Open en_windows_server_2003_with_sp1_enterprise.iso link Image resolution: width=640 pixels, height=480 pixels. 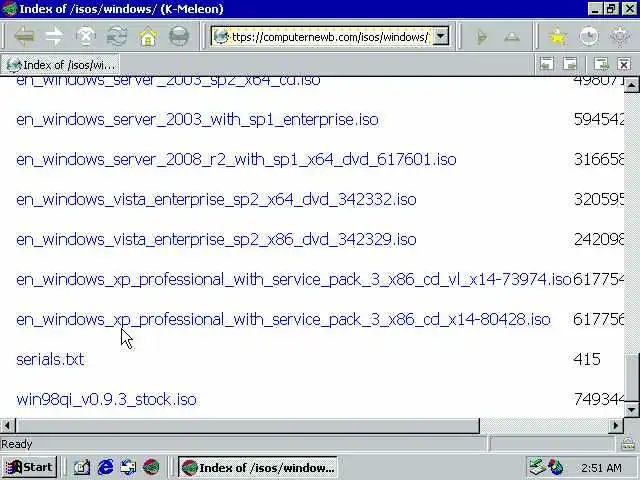tap(197, 120)
